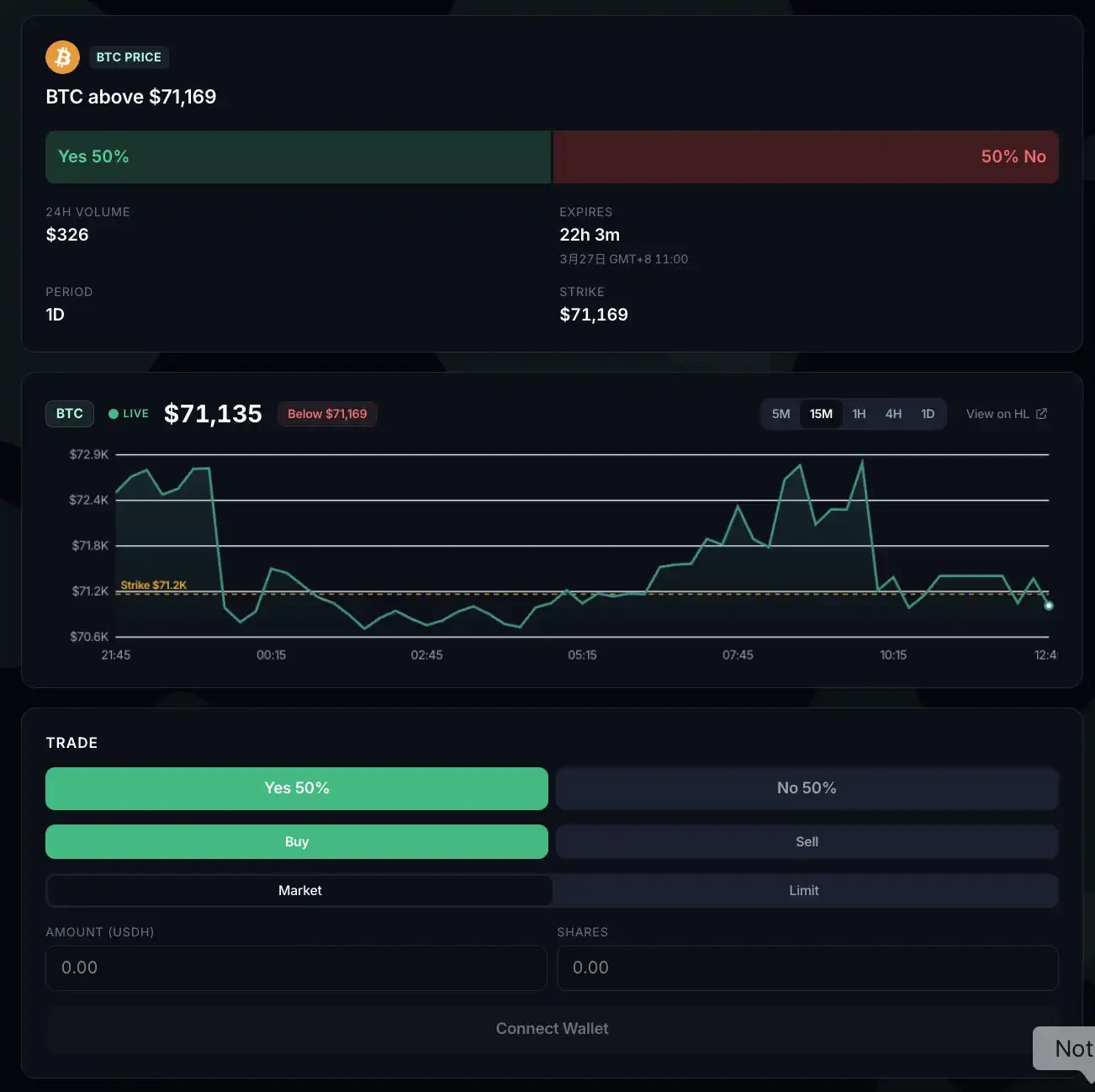The width and height of the screenshot is (1095, 1092).
Task: Toggle the Buy order side
Action: coord(296,841)
